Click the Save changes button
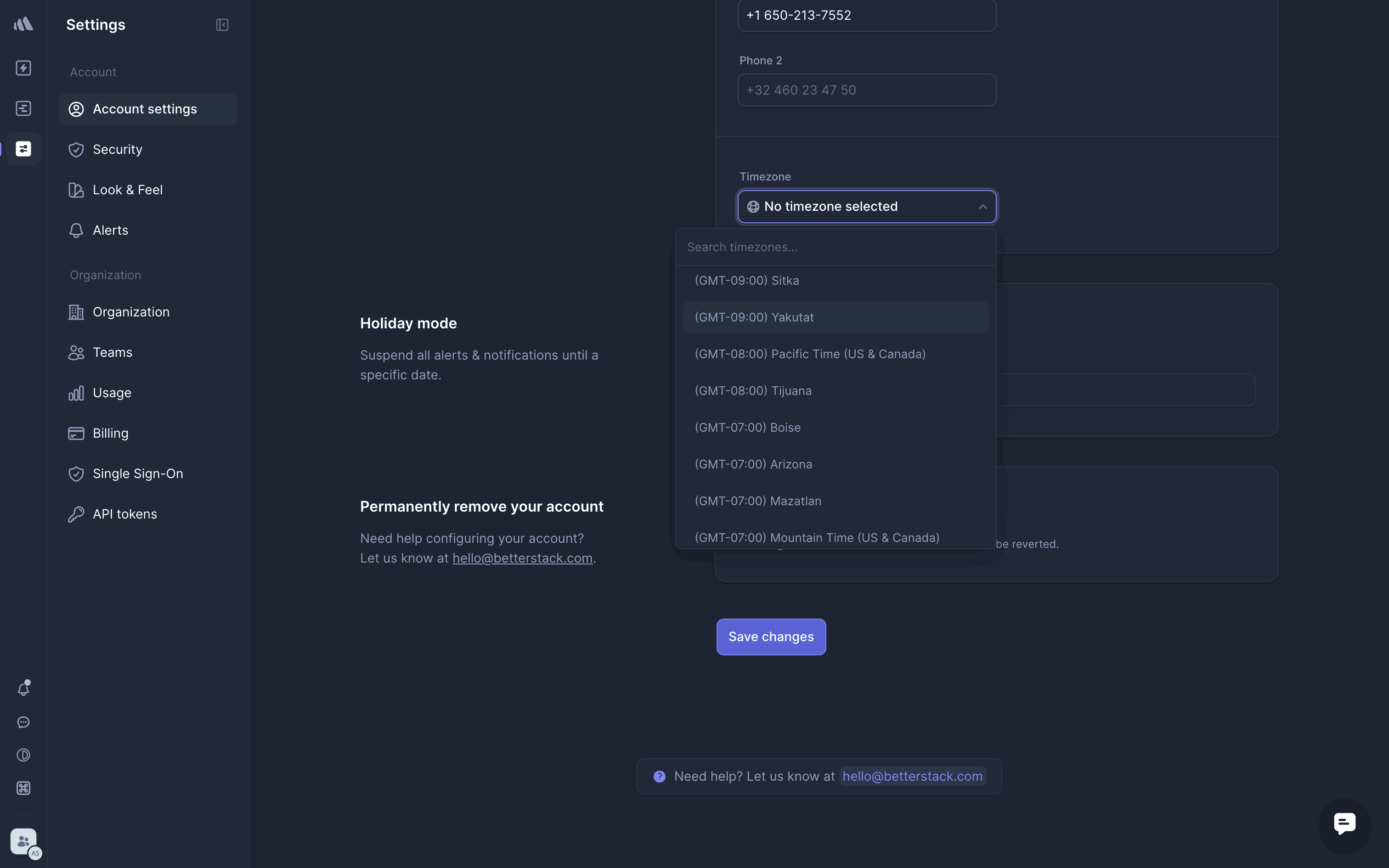This screenshot has height=868, width=1389. 771,637
